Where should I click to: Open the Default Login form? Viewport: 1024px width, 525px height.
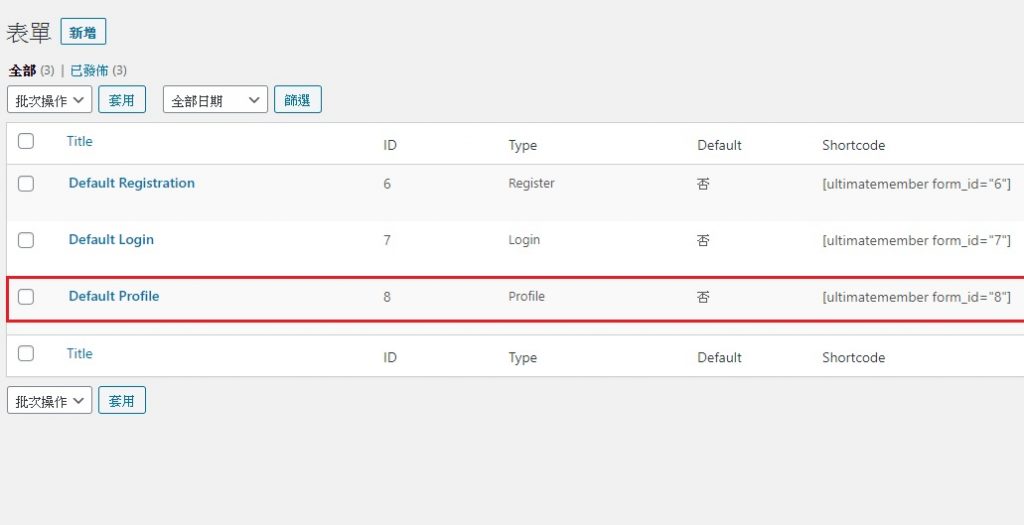(x=111, y=240)
